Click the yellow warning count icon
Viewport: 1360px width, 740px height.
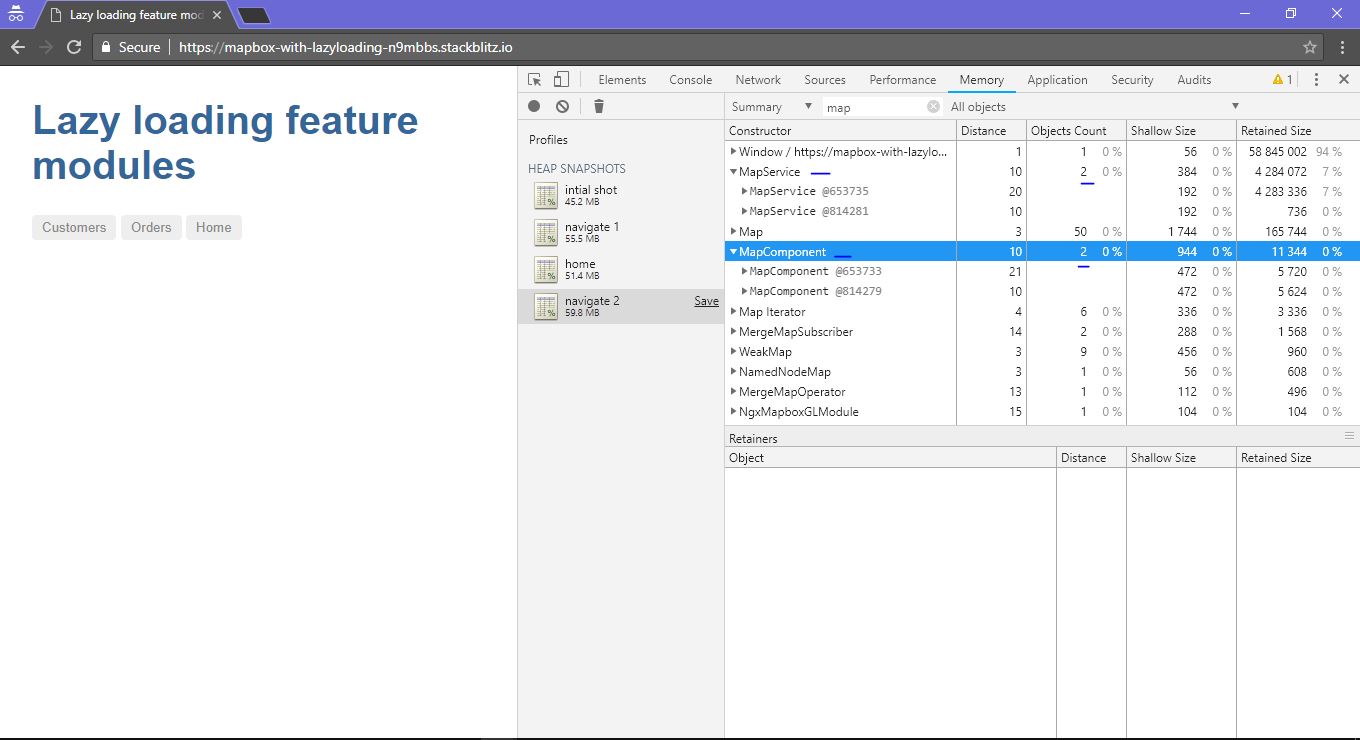[x=1282, y=80]
